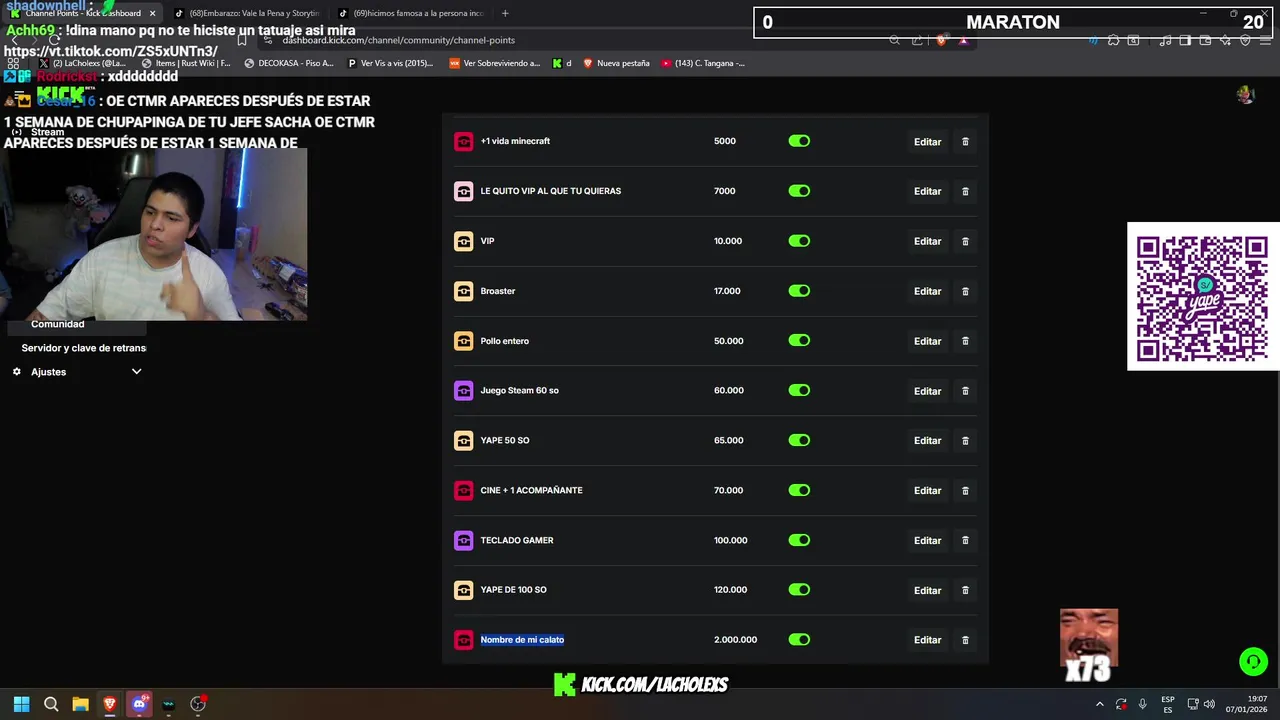Toggle off 'LE QUITO VIP AL QUE TU QUIERAS'
Viewport: 1280px width, 720px height.
[x=799, y=191]
